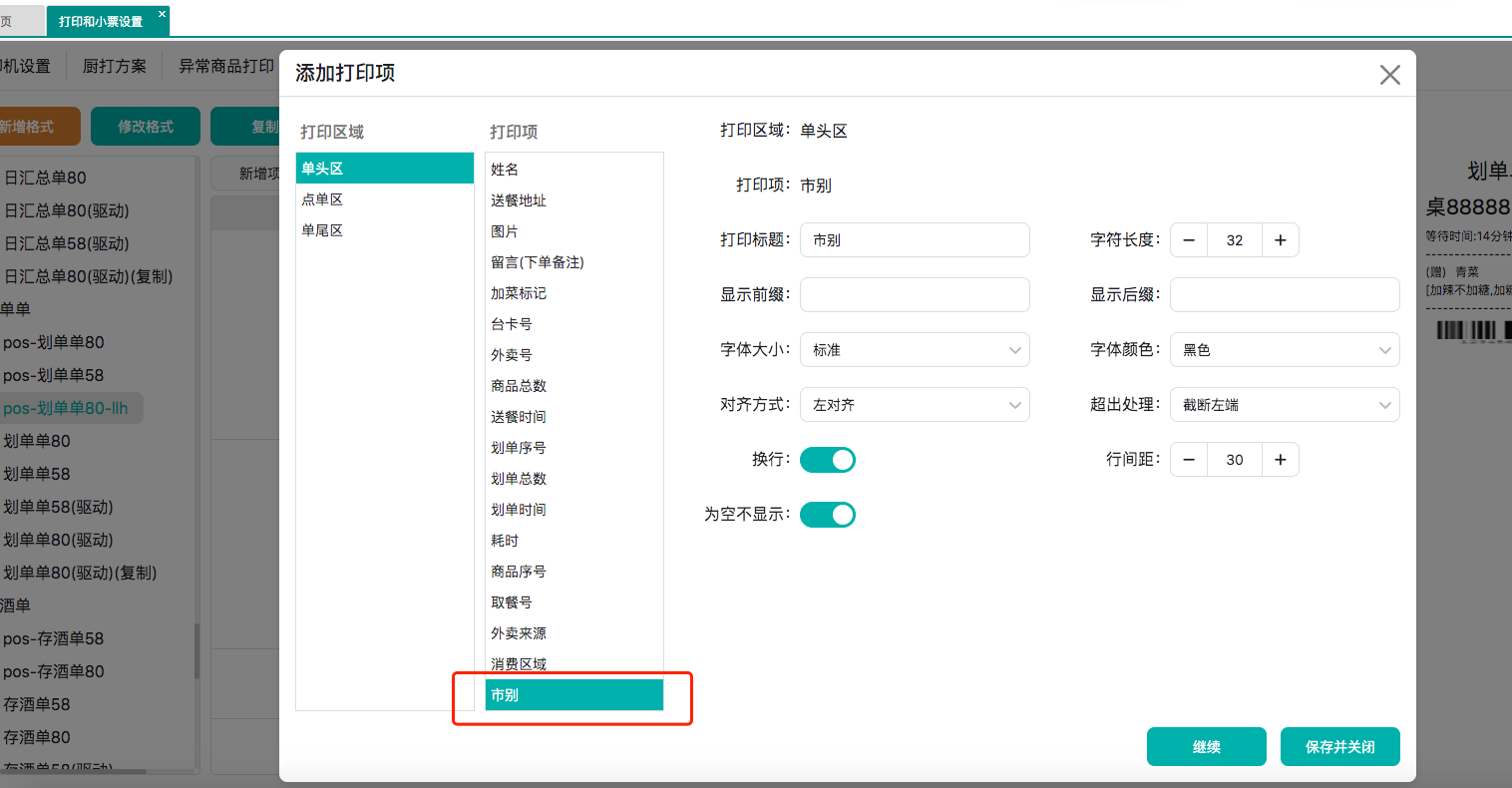The height and width of the screenshot is (788, 1512).
Task: Close the 添加打印项 dialog with X
Action: click(1389, 75)
